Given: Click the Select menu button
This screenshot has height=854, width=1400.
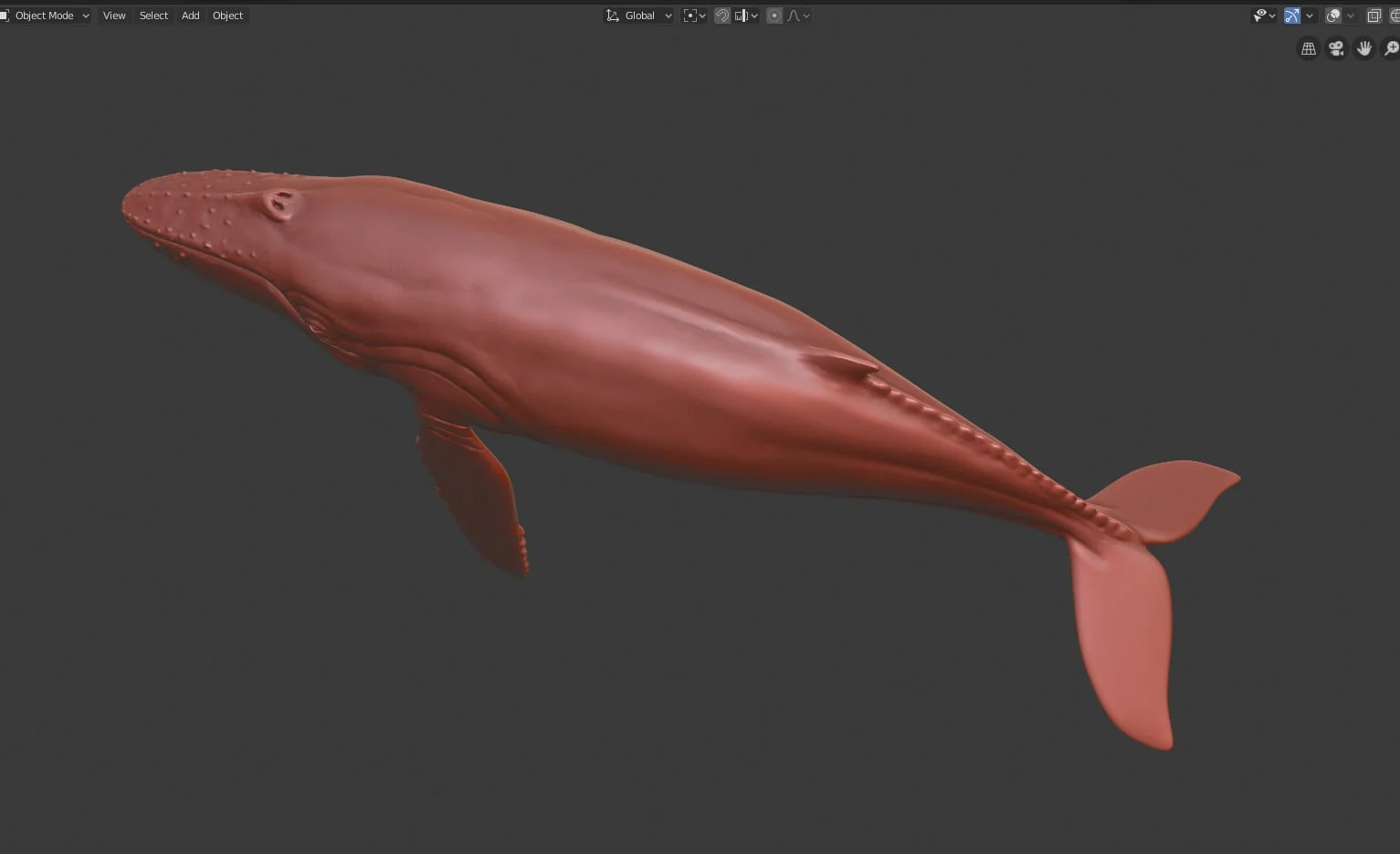Looking at the screenshot, I should pyautogui.click(x=153, y=16).
